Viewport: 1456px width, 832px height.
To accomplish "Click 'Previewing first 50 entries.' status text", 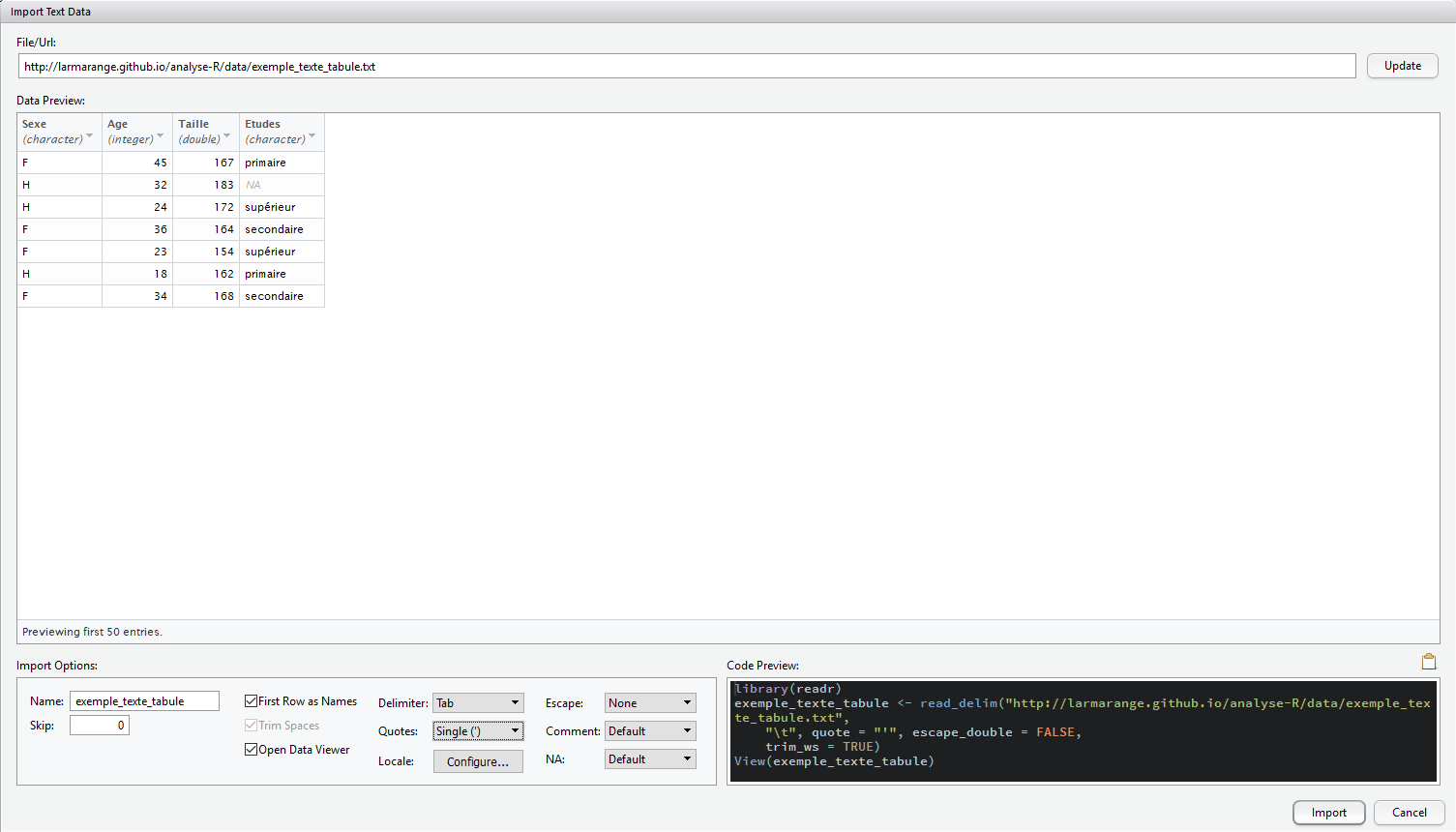I will click(92, 632).
